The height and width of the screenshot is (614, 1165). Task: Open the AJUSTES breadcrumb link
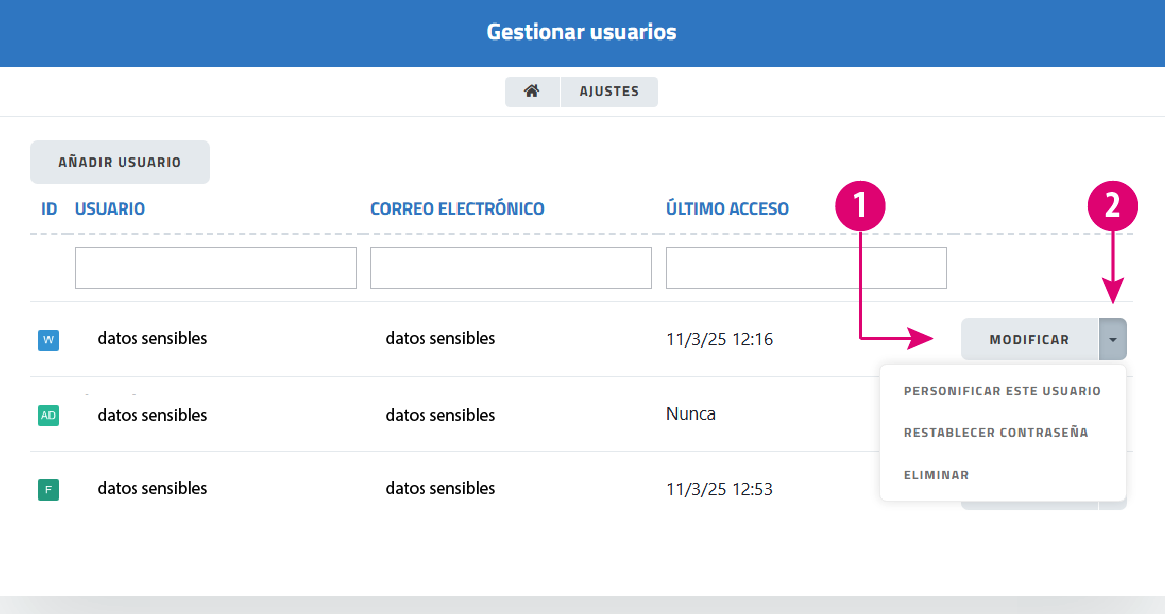coord(609,92)
